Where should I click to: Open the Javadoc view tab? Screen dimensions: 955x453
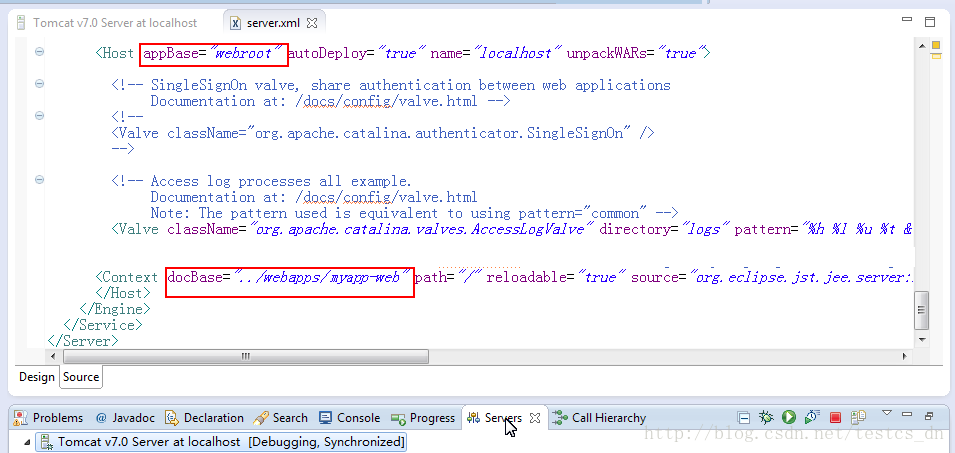pos(125,418)
